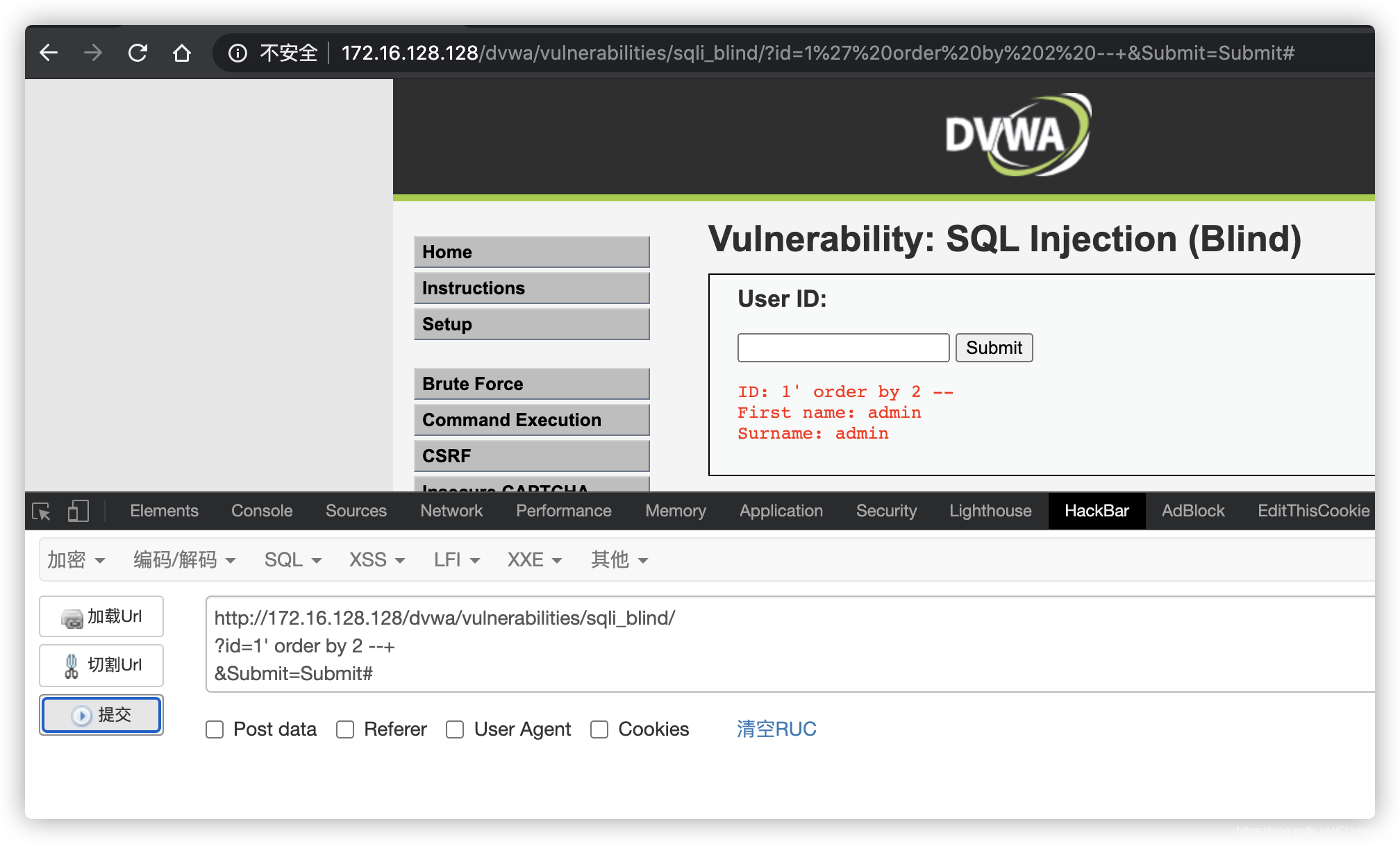Select the Elements tab in DevTools

point(163,510)
